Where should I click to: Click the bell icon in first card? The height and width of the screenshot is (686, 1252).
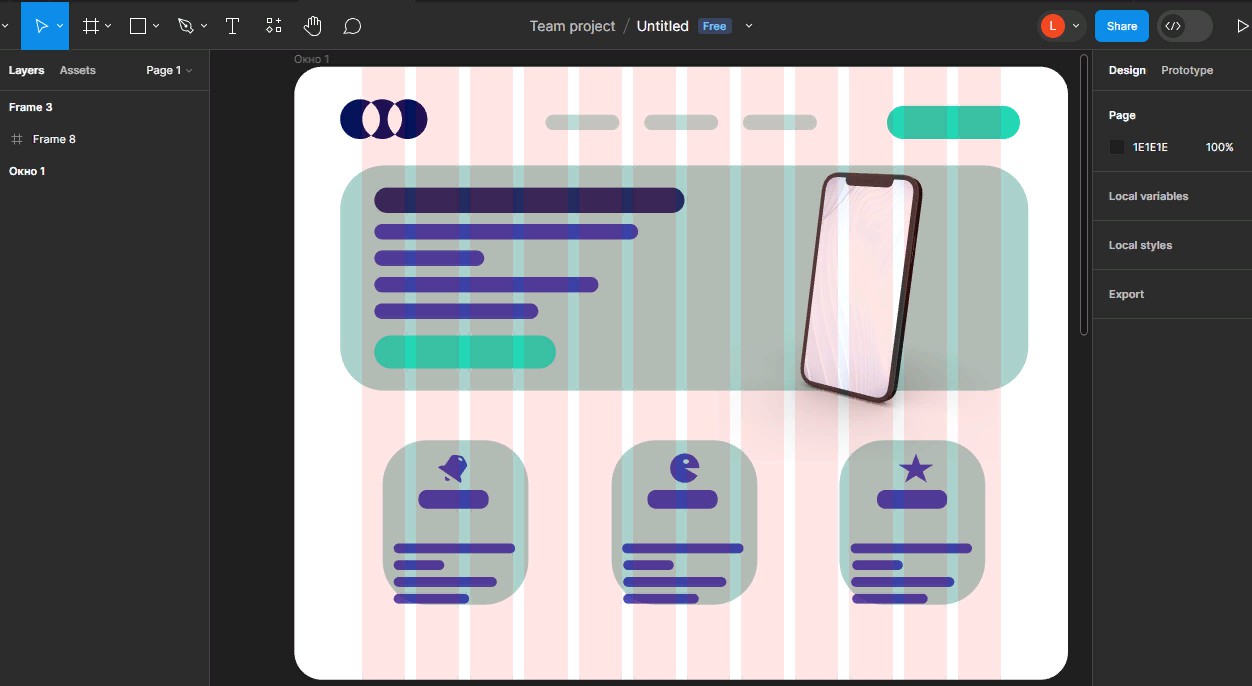453,468
